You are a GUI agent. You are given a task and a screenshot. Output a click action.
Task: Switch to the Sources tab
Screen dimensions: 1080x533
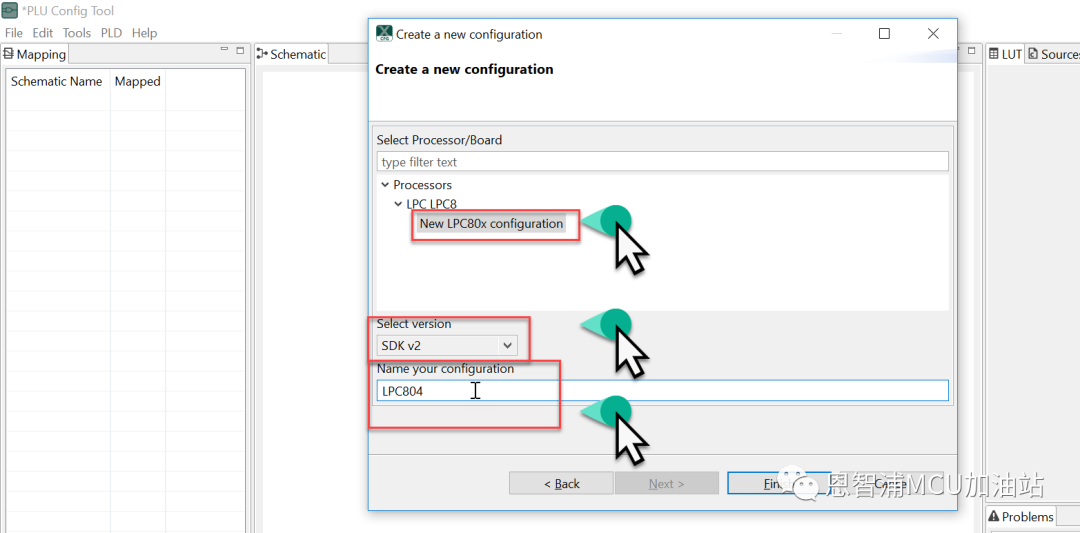coord(1053,54)
